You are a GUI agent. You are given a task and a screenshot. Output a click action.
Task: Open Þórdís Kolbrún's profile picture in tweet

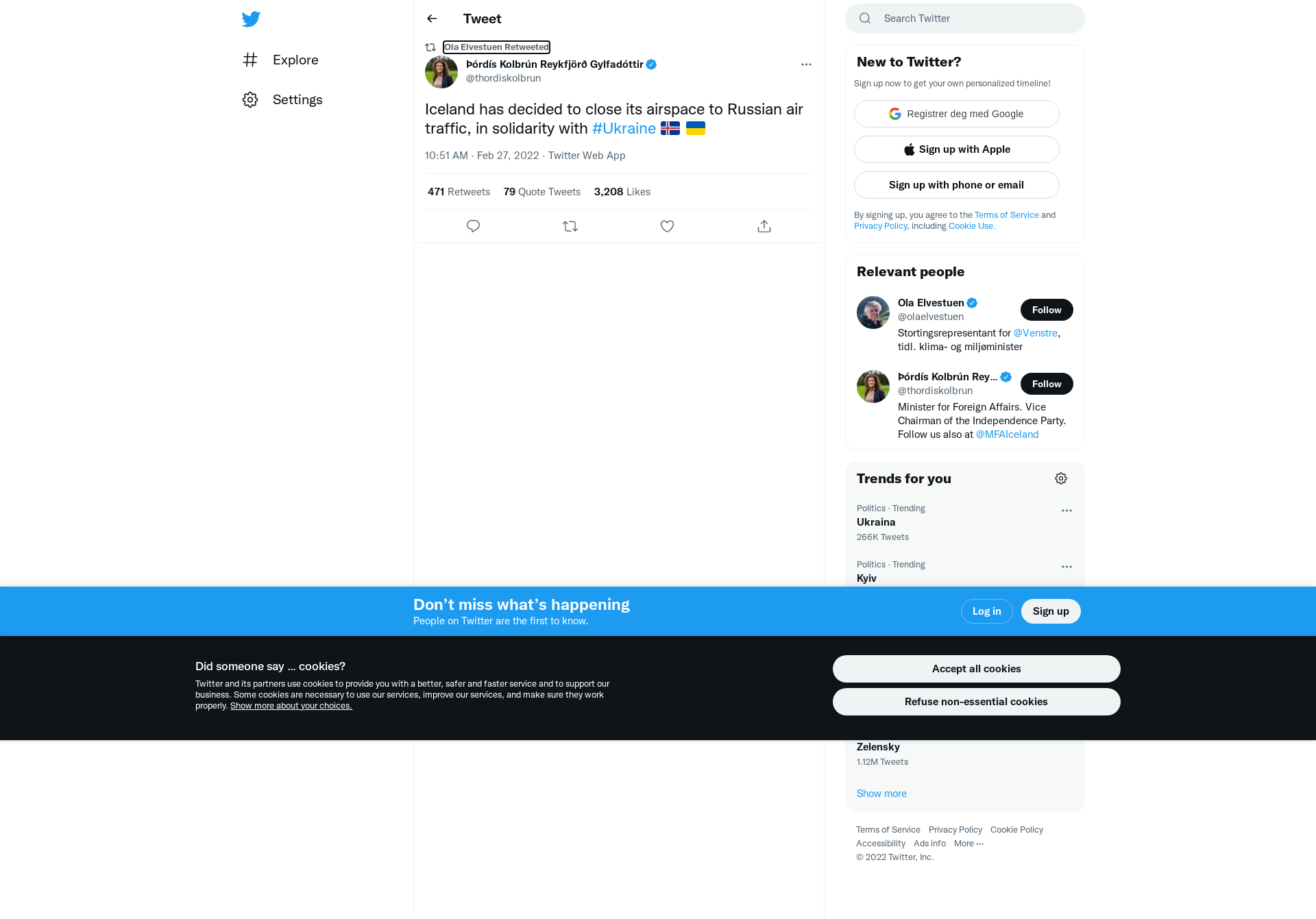click(x=441, y=72)
